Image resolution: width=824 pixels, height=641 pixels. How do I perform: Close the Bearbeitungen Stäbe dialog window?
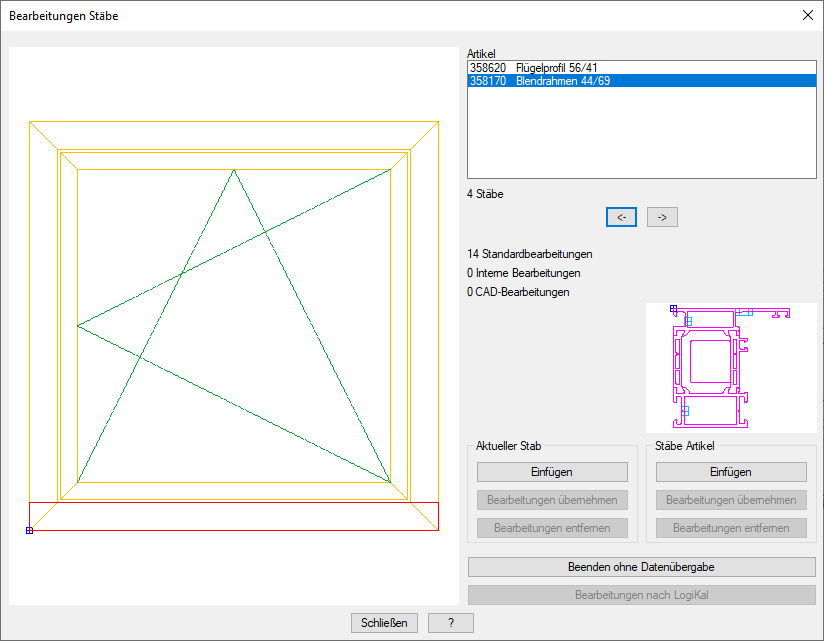pyautogui.click(x=807, y=16)
